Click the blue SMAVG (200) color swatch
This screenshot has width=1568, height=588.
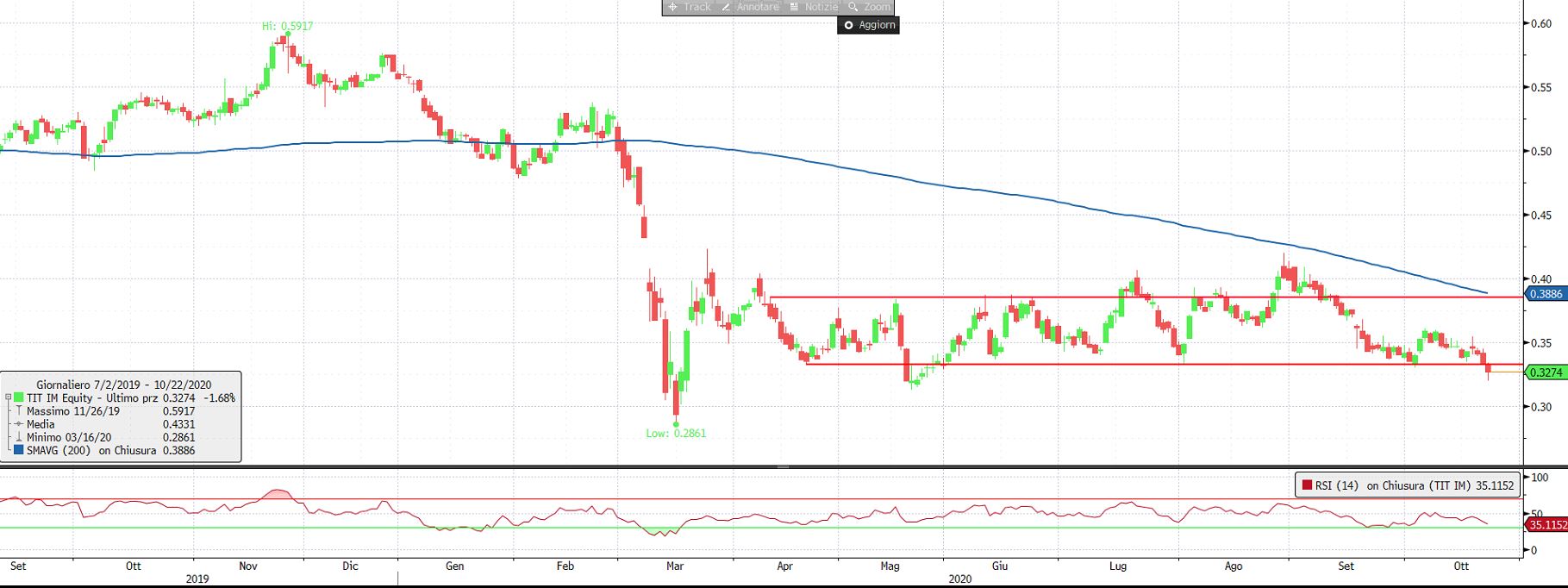pyautogui.click(x=19, y=450)
